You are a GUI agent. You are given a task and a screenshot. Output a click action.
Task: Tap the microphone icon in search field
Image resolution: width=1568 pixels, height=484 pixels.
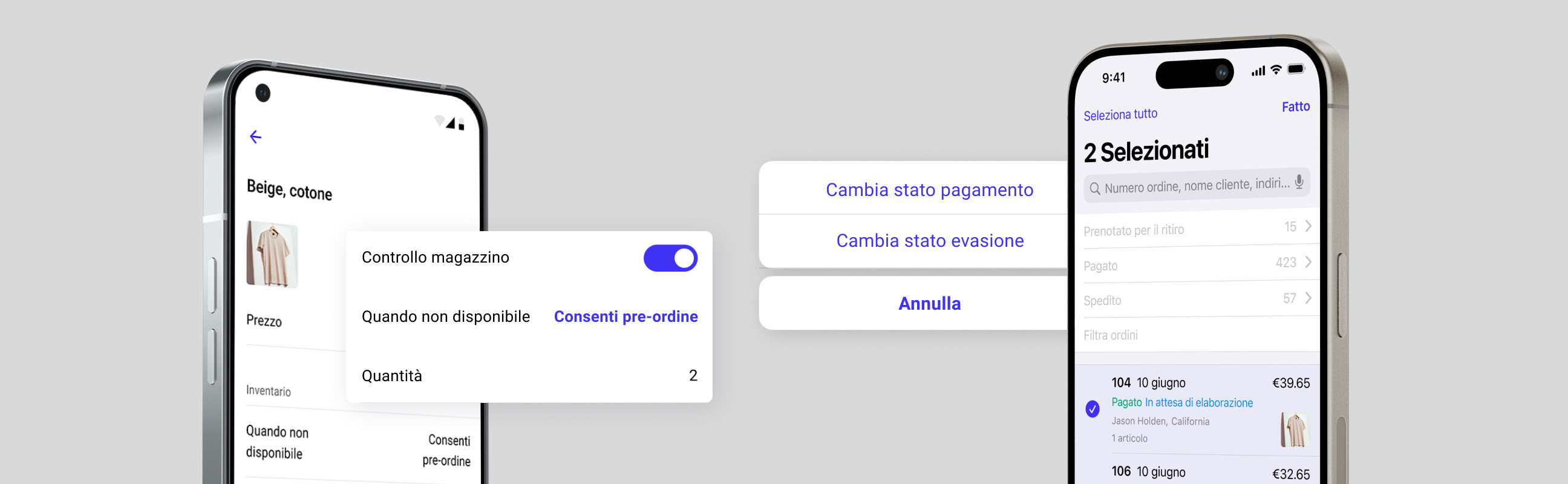pos(1299,182)
